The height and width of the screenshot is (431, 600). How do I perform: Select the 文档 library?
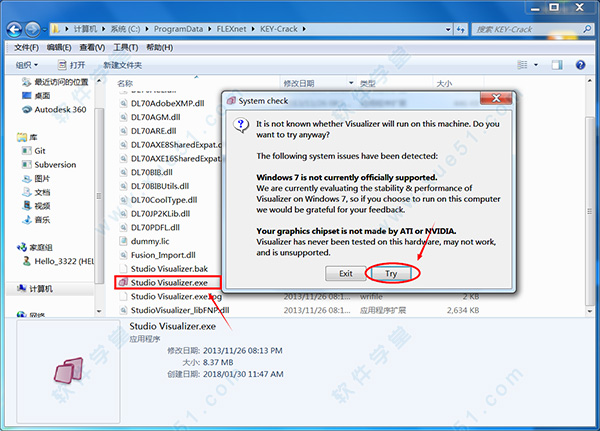36,192
